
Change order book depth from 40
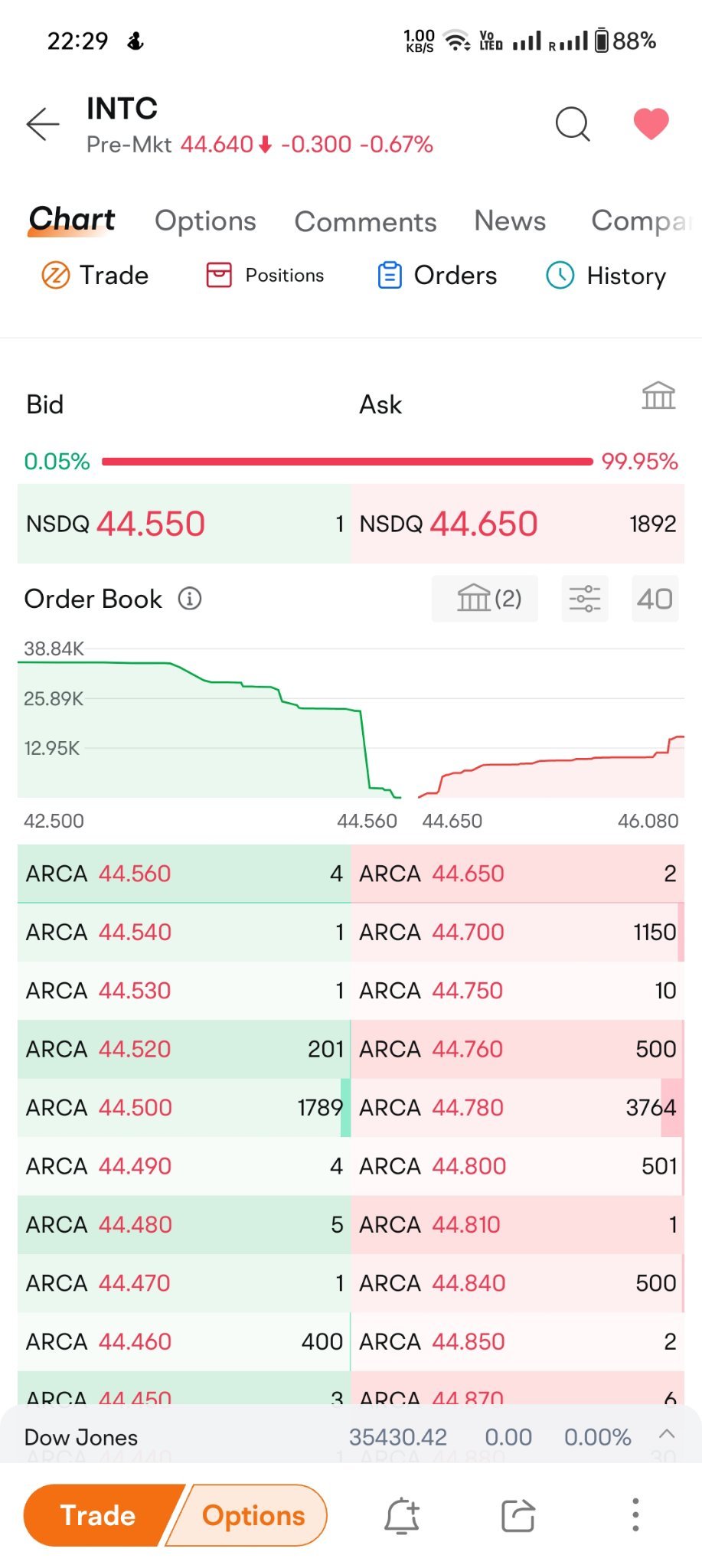coord(655,598)
